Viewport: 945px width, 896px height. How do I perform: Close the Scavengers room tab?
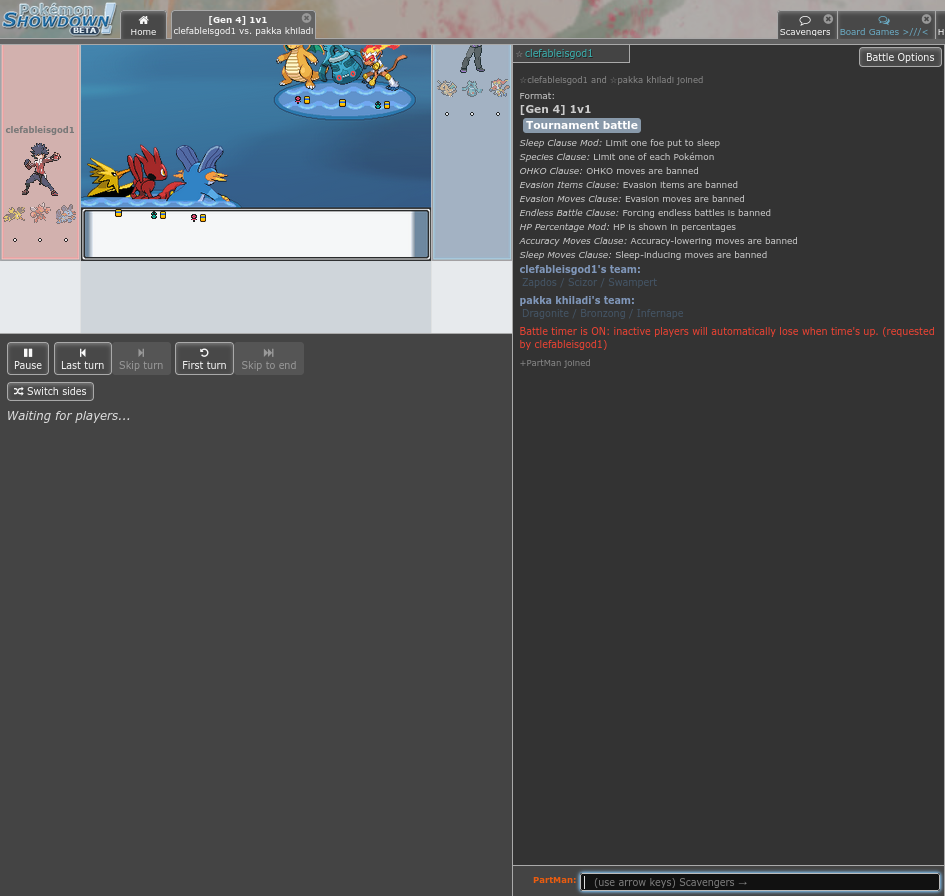coord(828,19)
